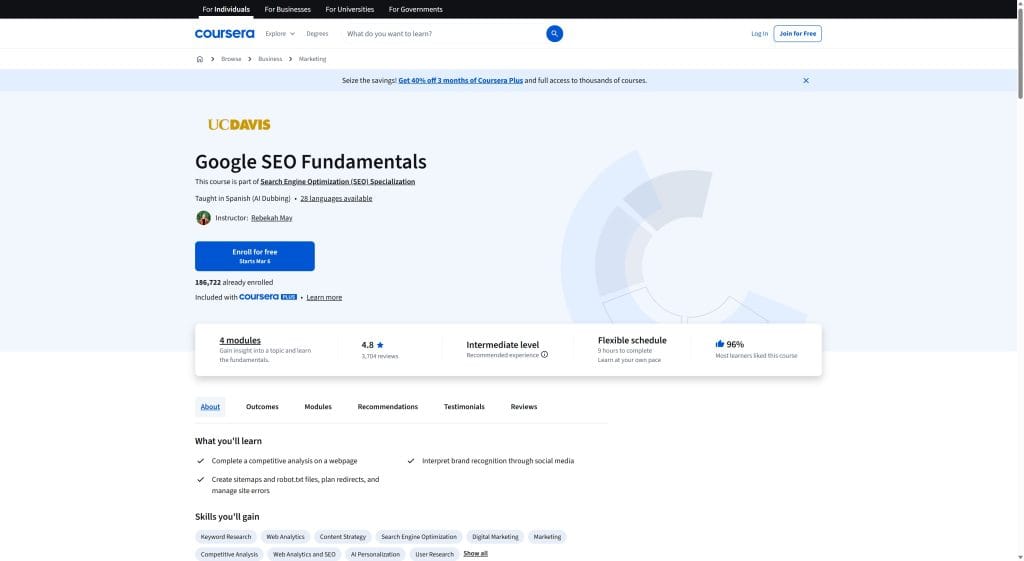Click the Web Analytics and SEO skill tag
This screenshot has height=561, width=1024.
[x=304, y=554]
